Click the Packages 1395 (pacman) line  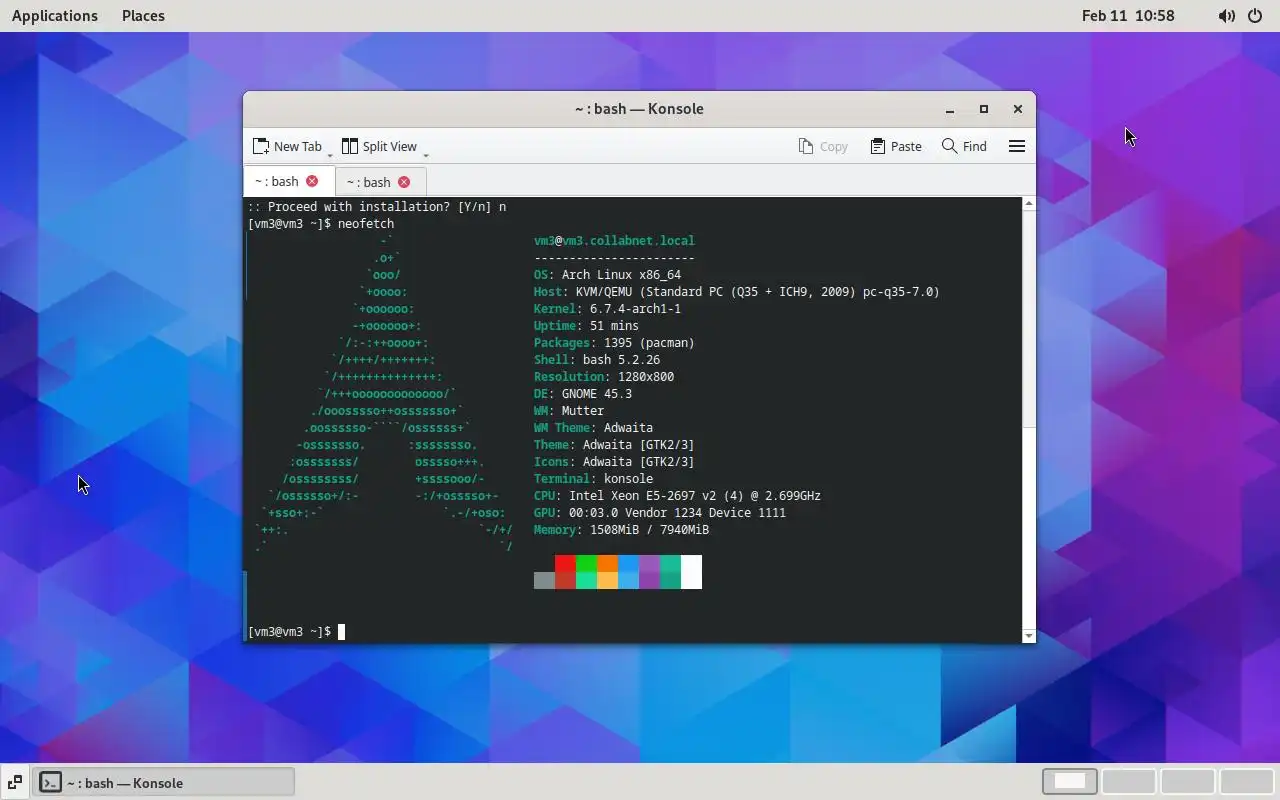(614, 343)
